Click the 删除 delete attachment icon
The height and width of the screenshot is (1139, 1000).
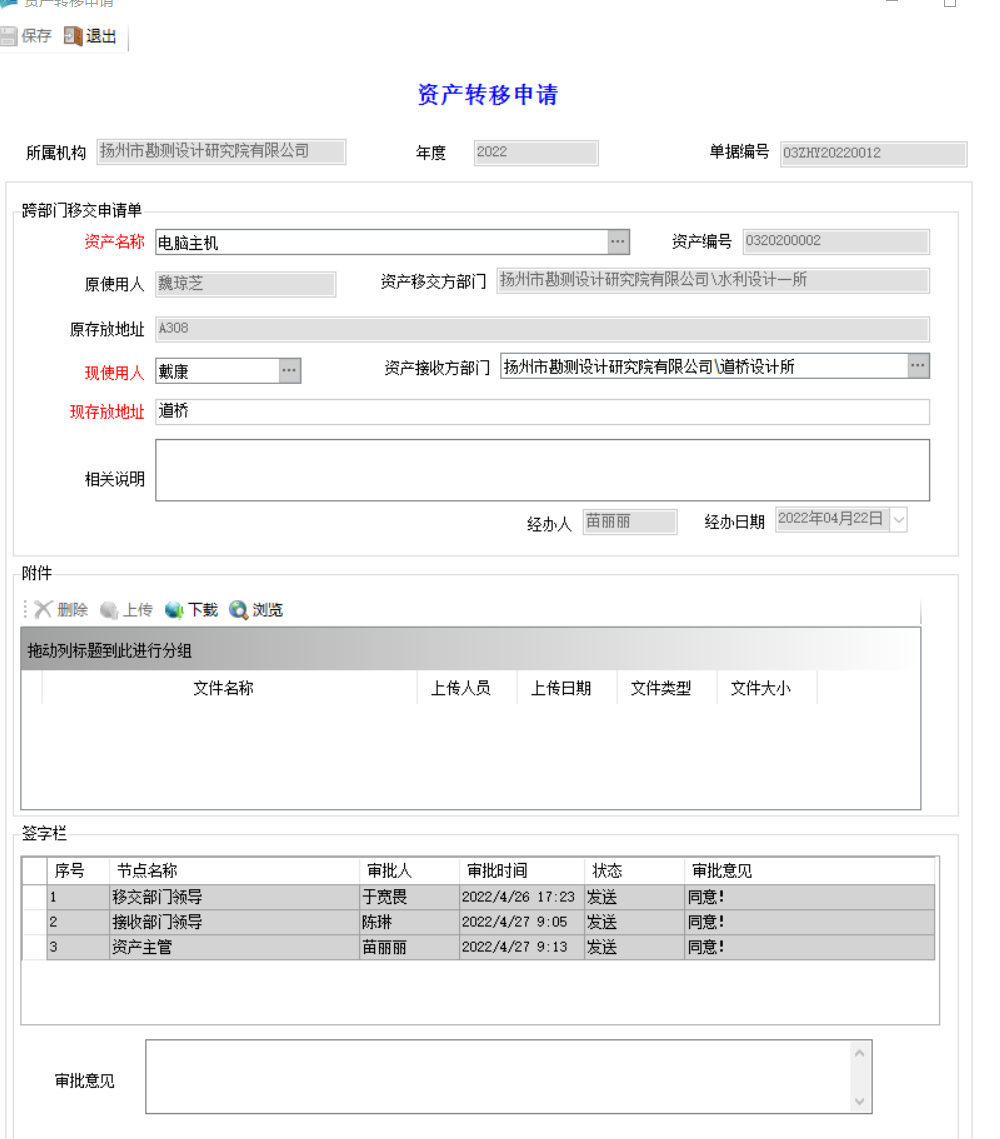pos(44,609)
